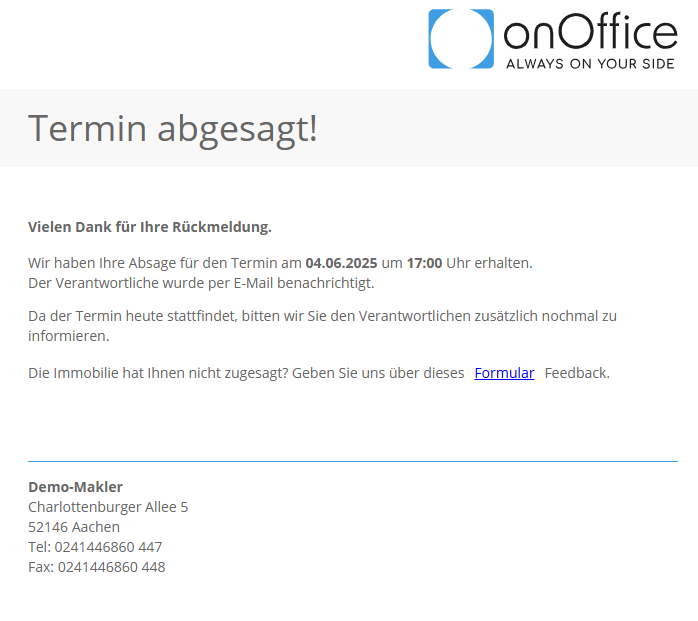Click the ALWAYS ON YOUR SIDE tagline
Screen dimensions: 698x621
[x=590, y=64]
